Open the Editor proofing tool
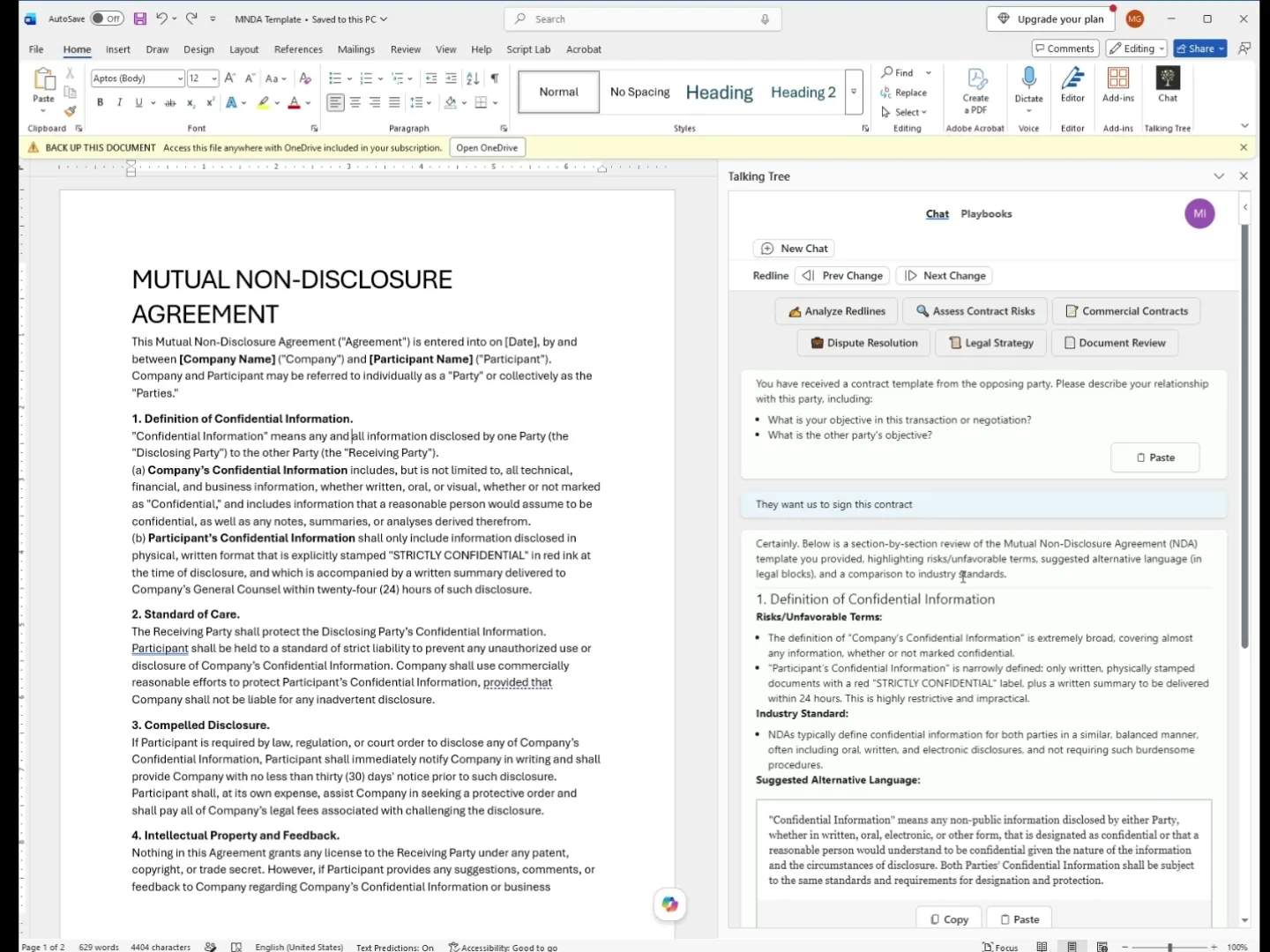 tap(1072, 85)
